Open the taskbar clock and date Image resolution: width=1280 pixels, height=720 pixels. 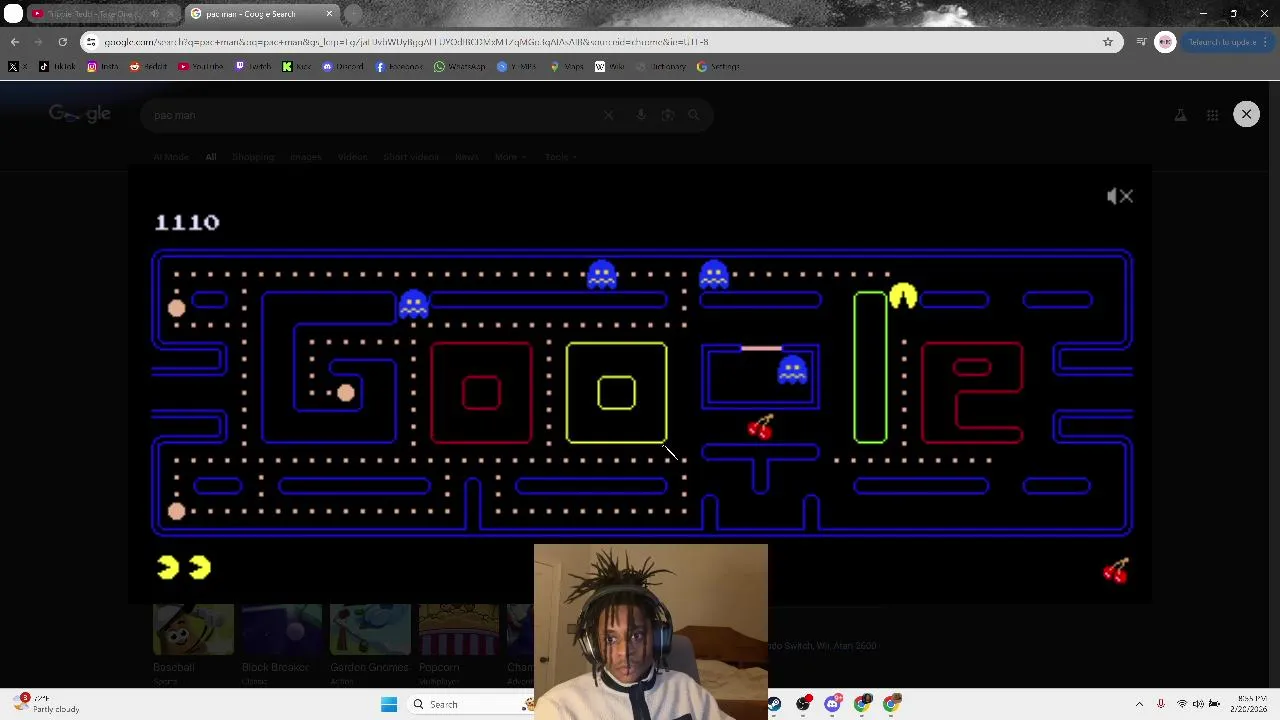pyautogui.click(x=1251, y=704)
